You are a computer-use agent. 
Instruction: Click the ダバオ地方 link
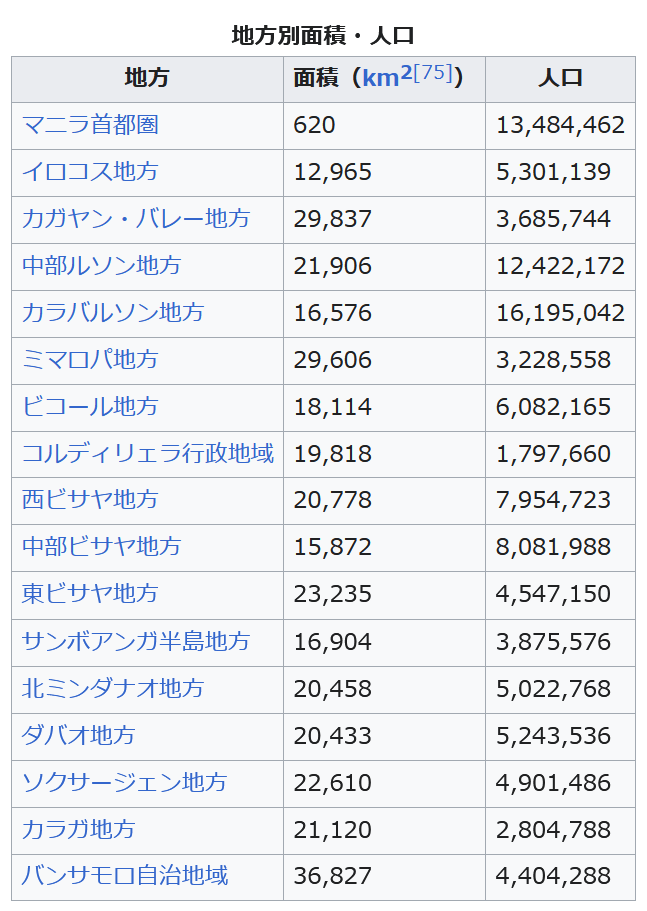coord(79,735)
